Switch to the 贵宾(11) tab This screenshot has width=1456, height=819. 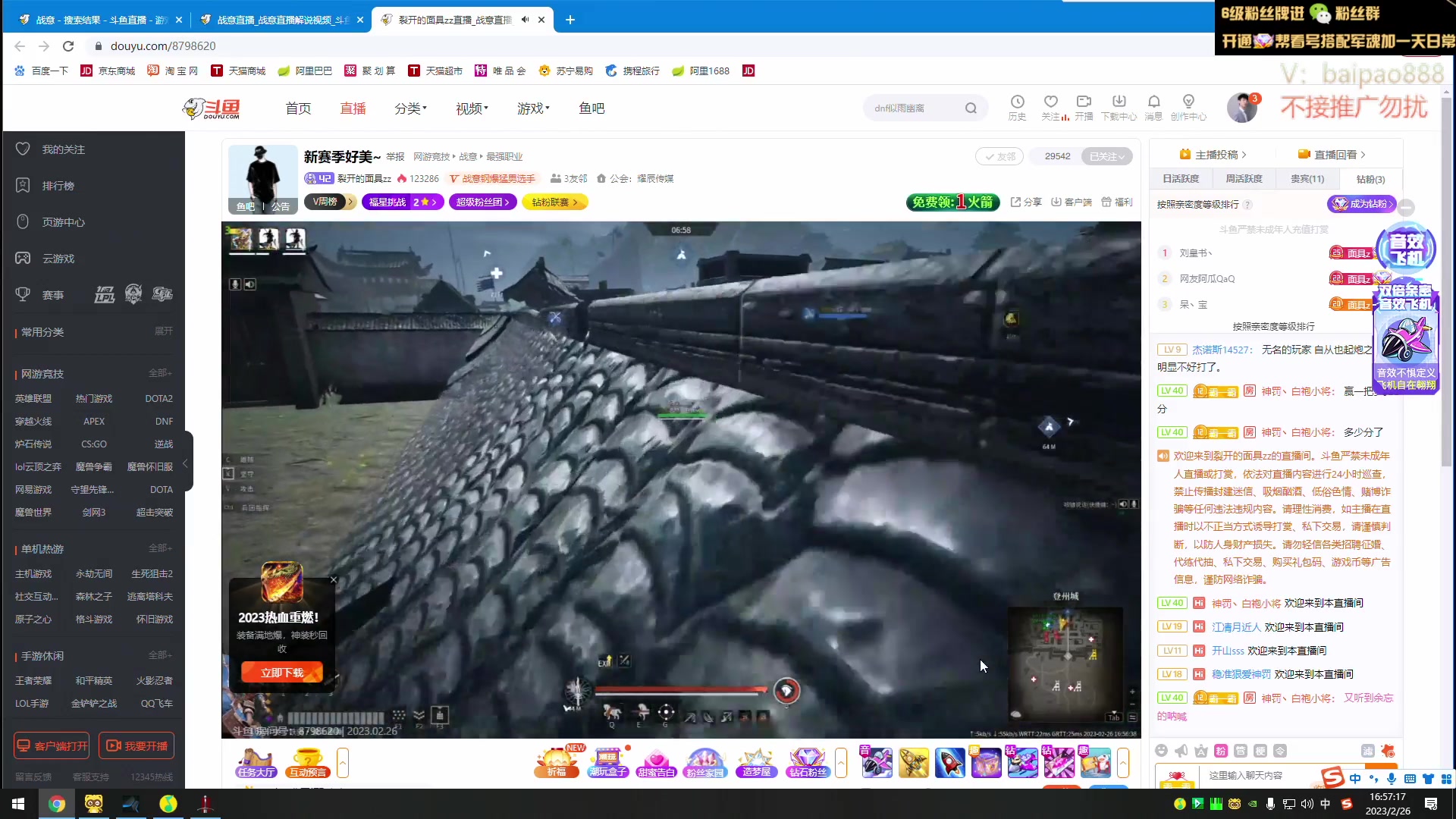click(x=1307, y=179)
